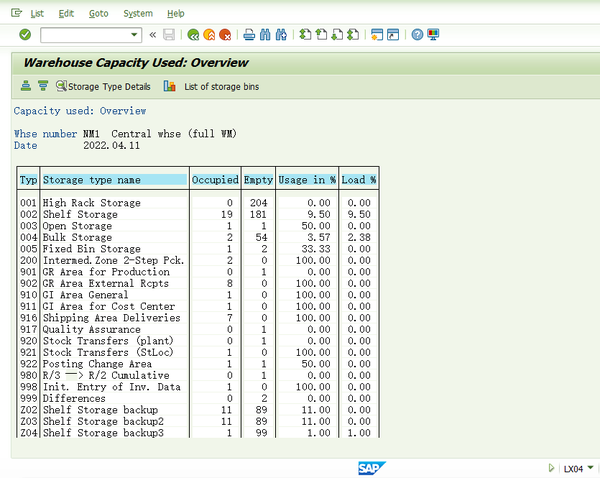
Task: Select the Empty column header
Action: [x=258, y=180]
